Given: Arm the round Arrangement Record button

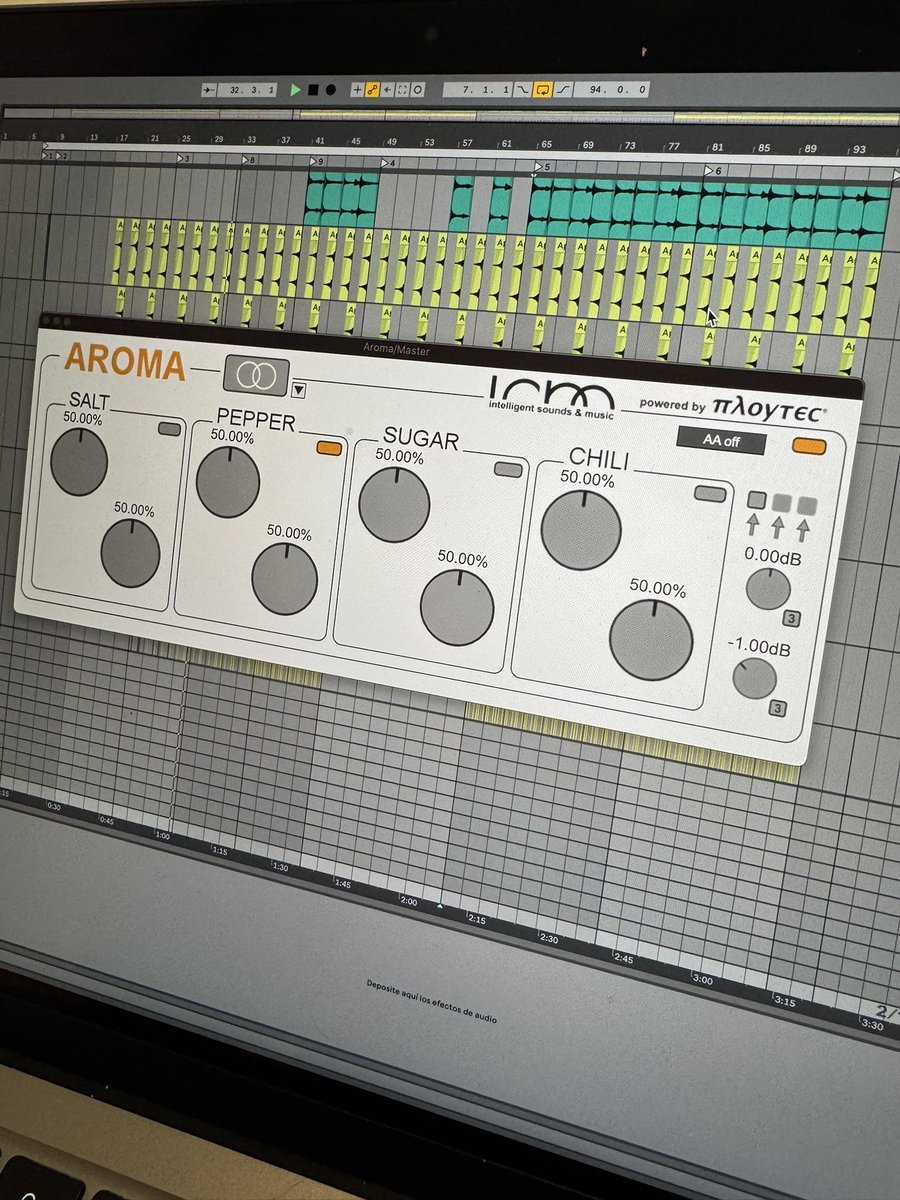Looking at the screenshot, I should [330, 89].
